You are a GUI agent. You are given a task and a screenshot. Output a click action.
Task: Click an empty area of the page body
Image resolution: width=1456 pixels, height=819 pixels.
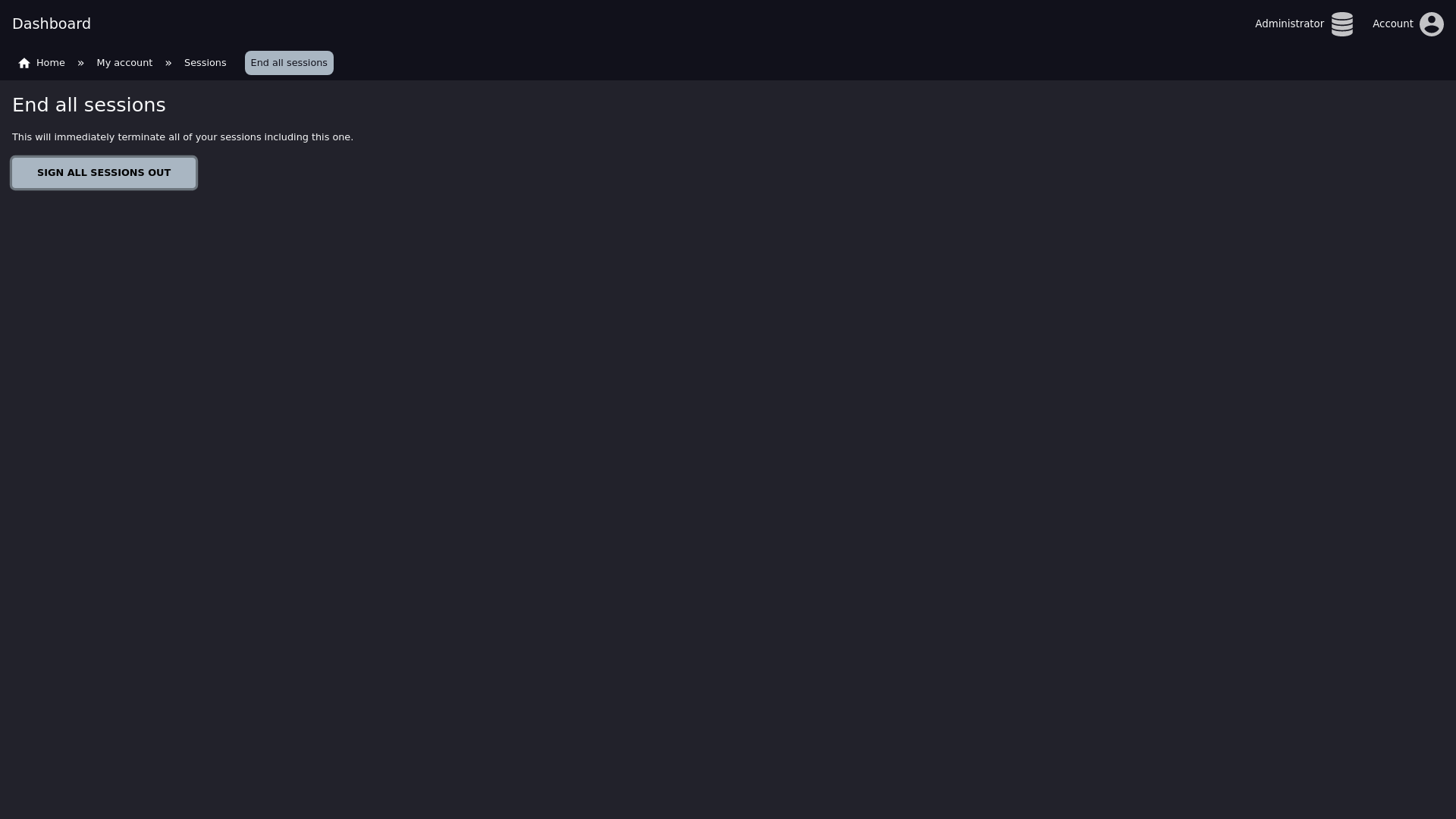pos(728,493)
